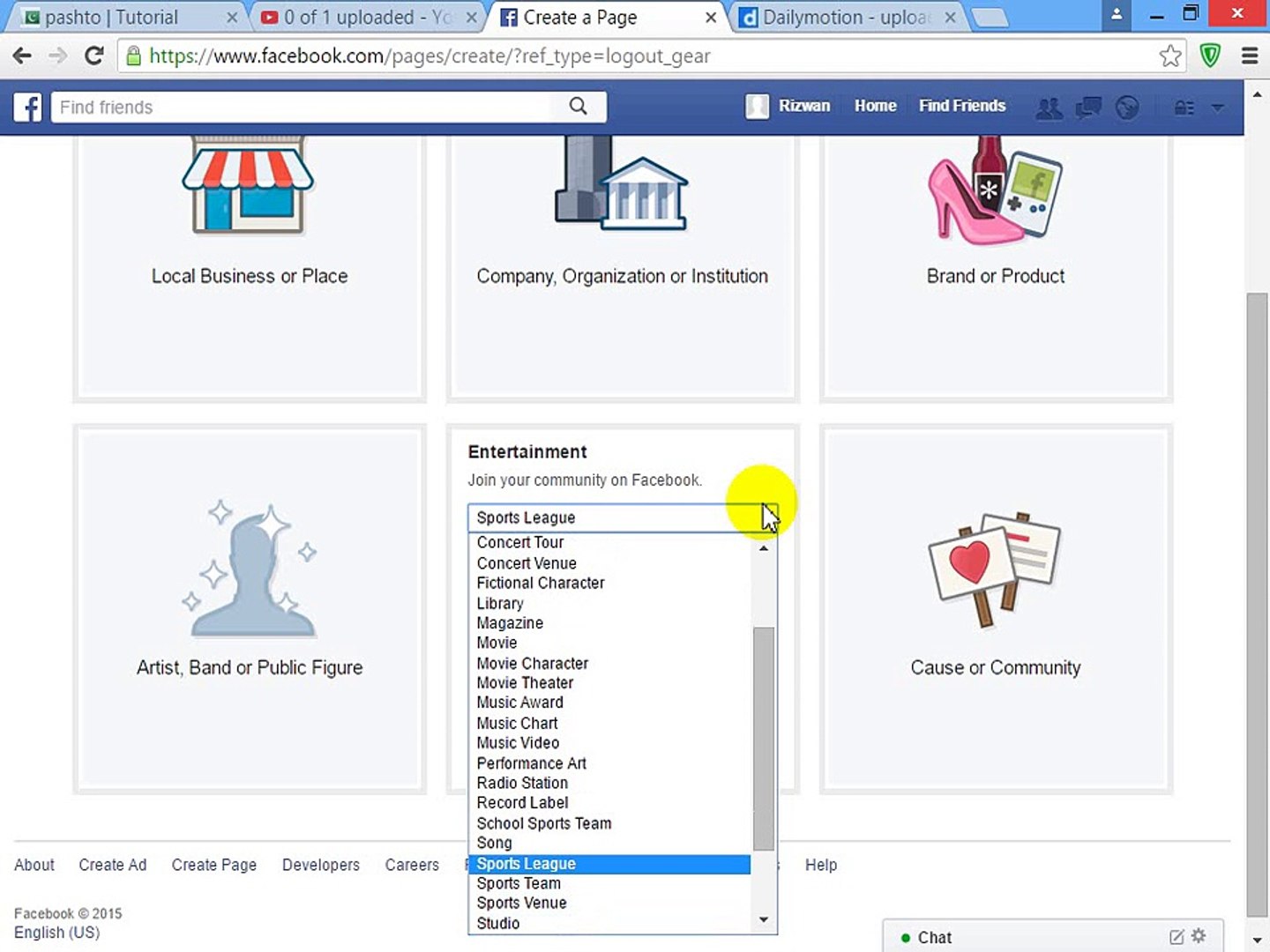
Task: Select Company, Organization or Institution building icon
Action: point(621,183)
